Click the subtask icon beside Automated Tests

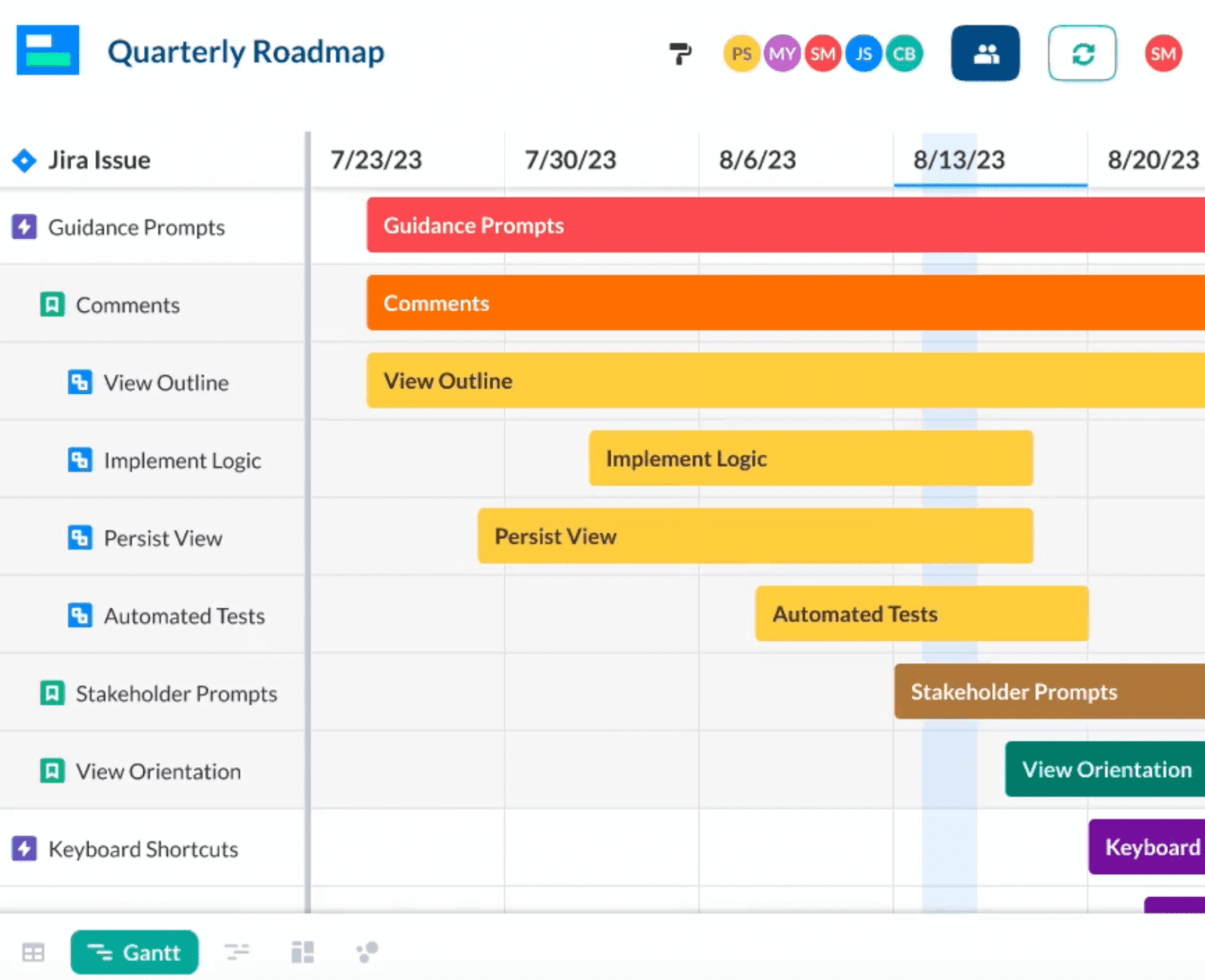tap(80, 615)
